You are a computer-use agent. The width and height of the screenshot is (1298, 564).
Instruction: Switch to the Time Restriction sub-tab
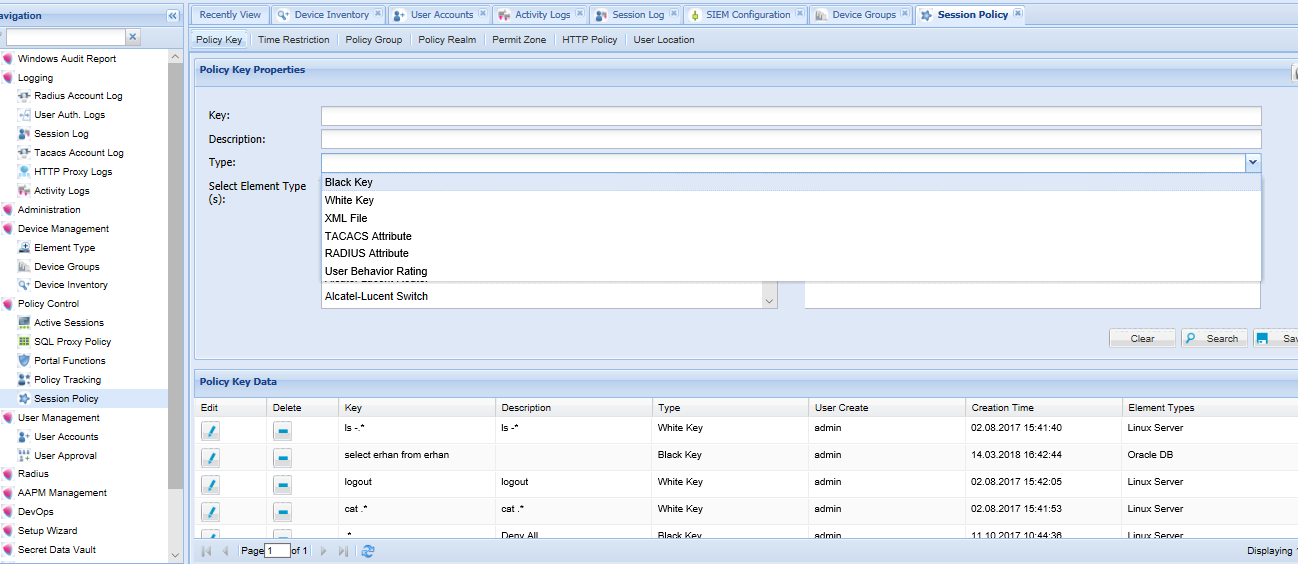click(293, 40)
